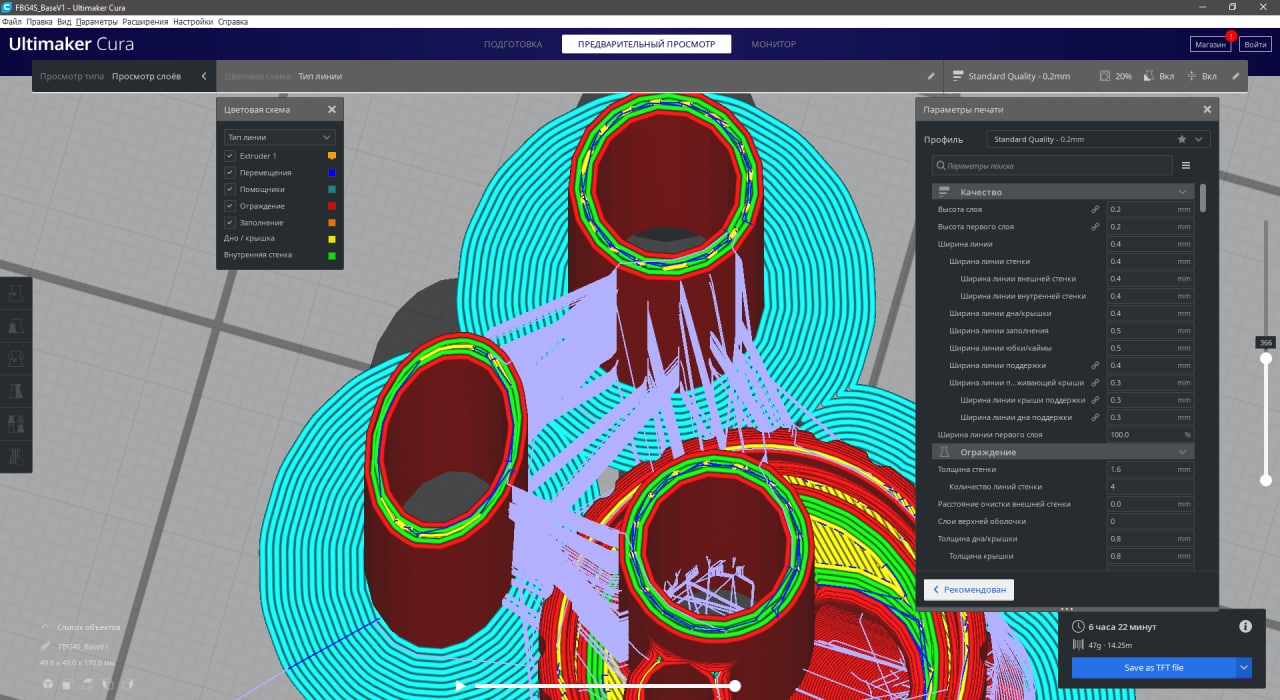Close the Цветовая схема panel
1280x700 pixels.
pyautogui.click(x=332, y=109)
